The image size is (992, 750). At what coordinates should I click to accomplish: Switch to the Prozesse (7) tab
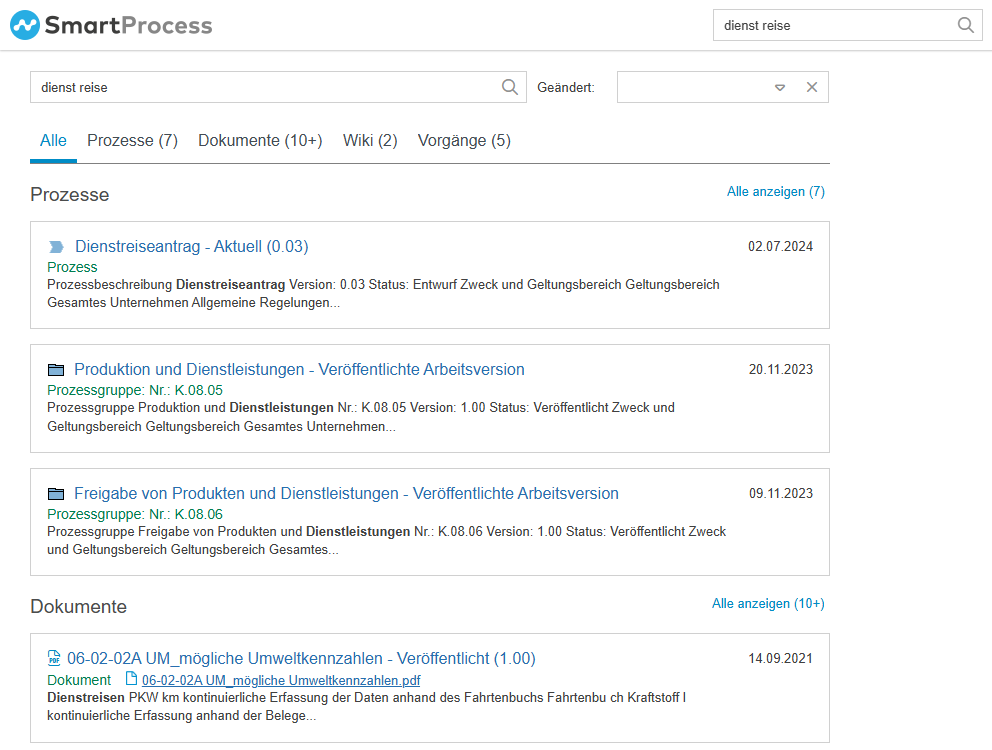tap(132, 141)
